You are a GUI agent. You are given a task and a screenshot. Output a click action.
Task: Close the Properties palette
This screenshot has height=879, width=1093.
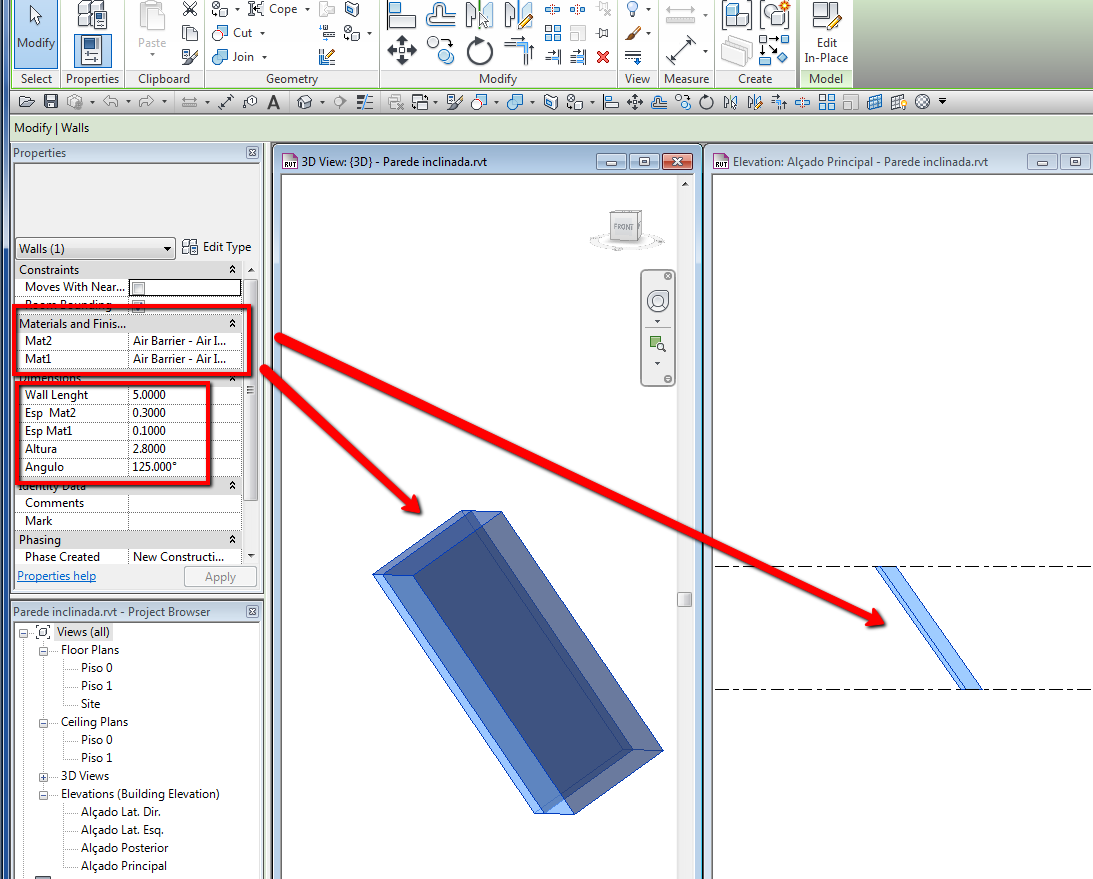pyautogui.click(x=252, y=153)
